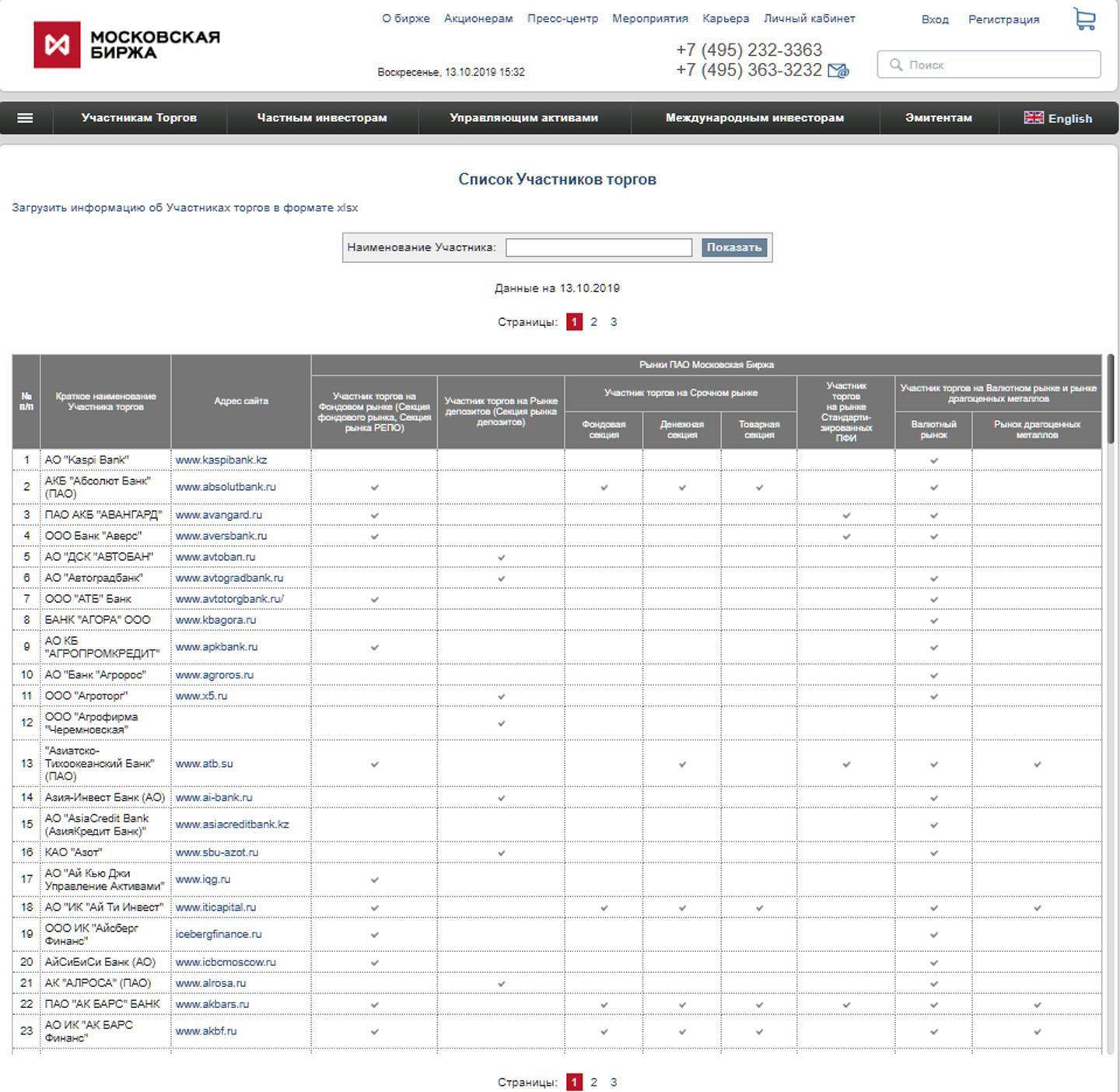Open the hamburger menu icon

25,118
